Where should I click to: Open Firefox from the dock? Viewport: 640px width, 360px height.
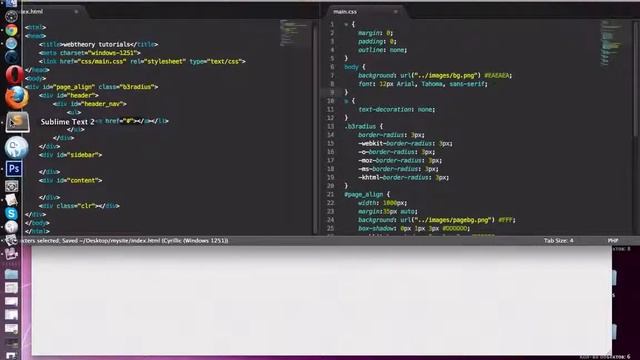17,98
